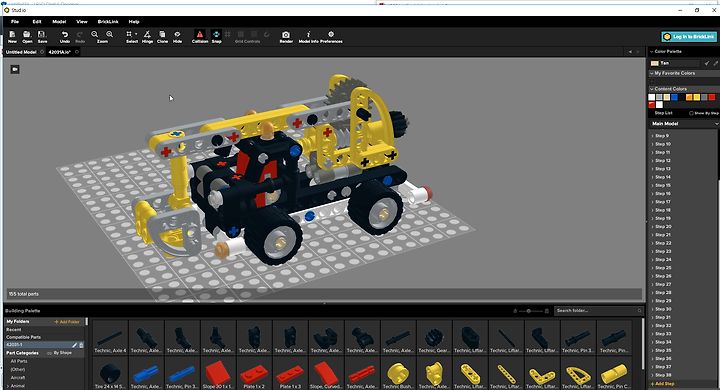Expand Step 38 in the step list
Screen dimensions: 720x390
[652, 375]
